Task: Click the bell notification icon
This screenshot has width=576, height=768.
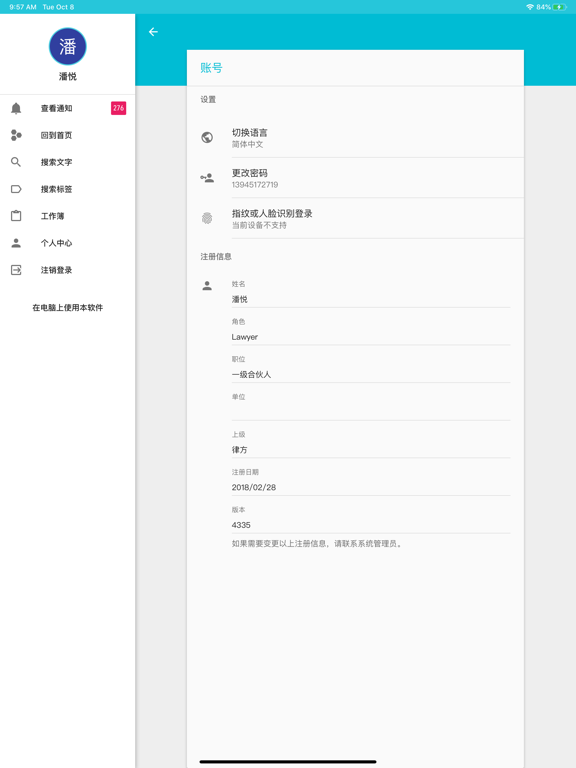Action: [x=16, y=108]
